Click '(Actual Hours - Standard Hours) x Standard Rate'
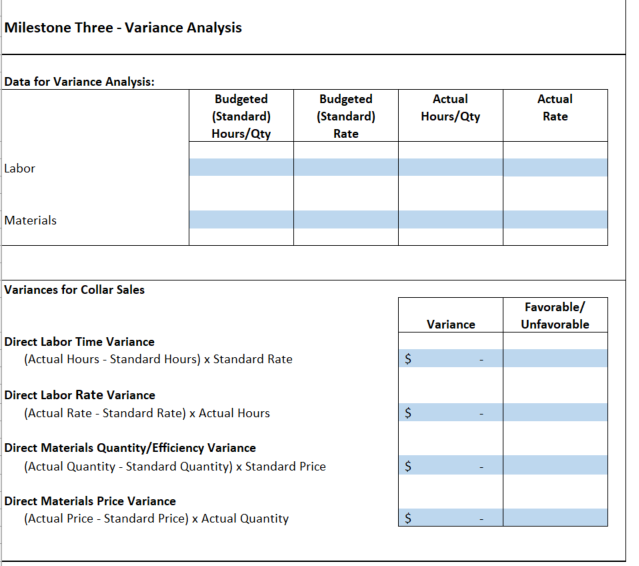Image resolution: width=639 pixels, height=566 pixels. [158, 359]
